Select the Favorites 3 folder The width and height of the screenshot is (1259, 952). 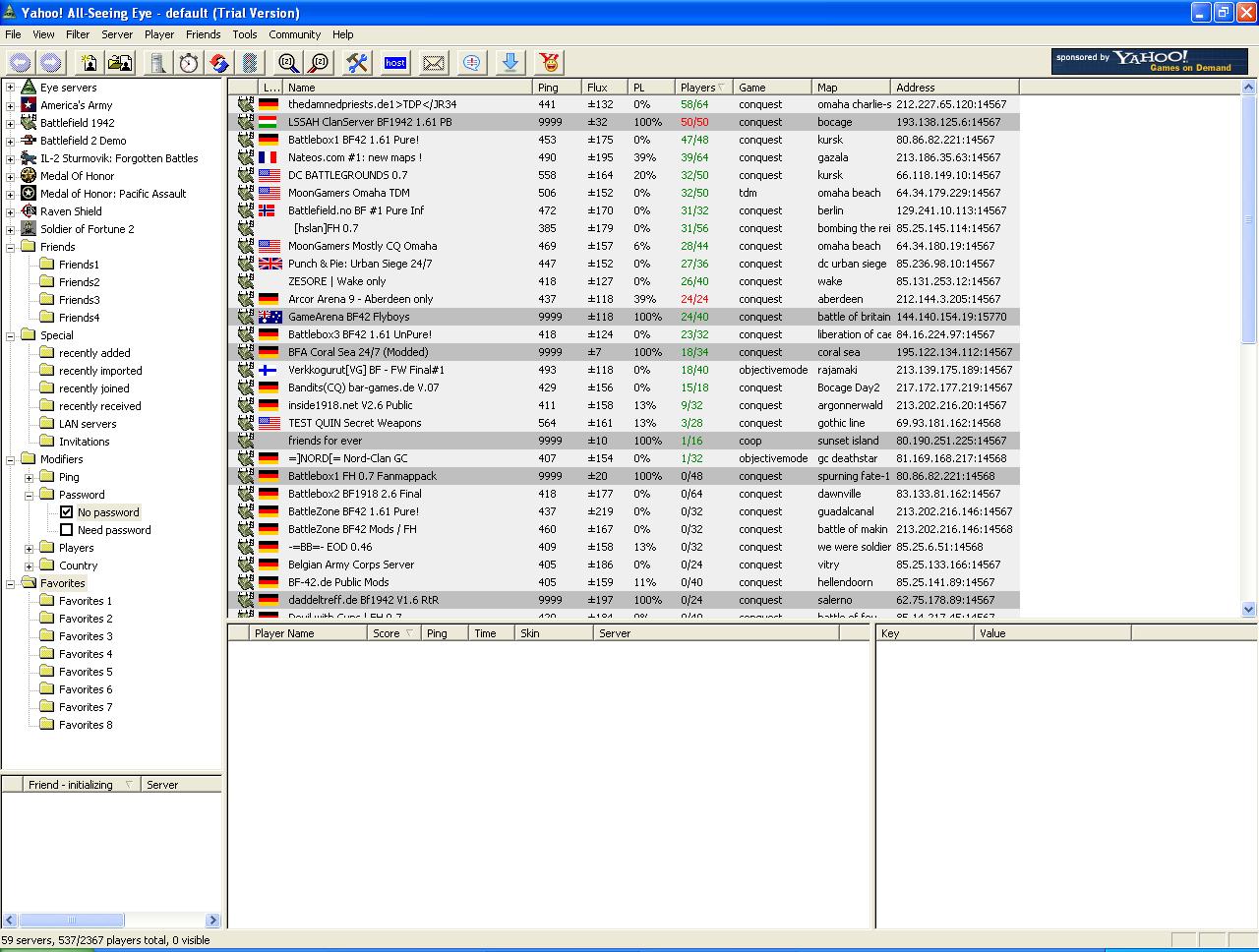[86, 636]
